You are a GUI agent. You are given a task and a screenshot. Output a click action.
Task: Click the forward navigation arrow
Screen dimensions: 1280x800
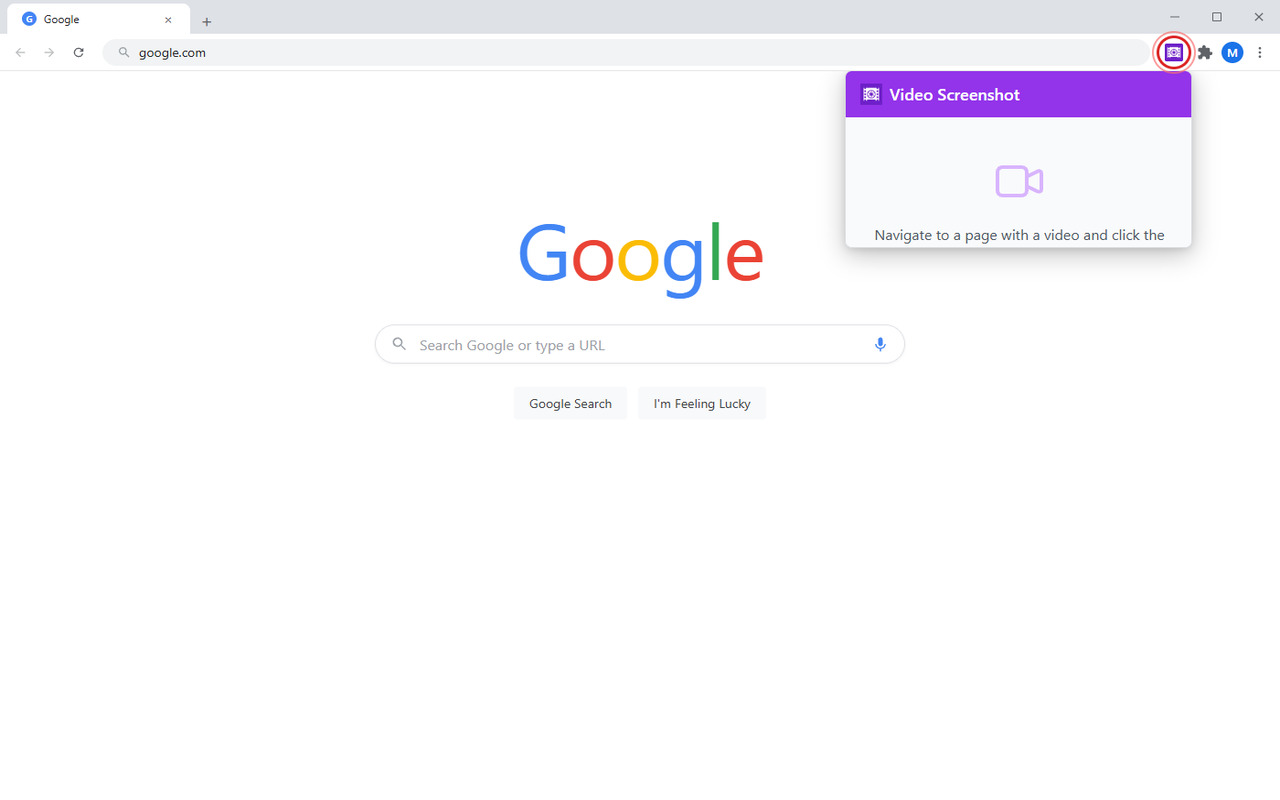(x=48, y=52)
